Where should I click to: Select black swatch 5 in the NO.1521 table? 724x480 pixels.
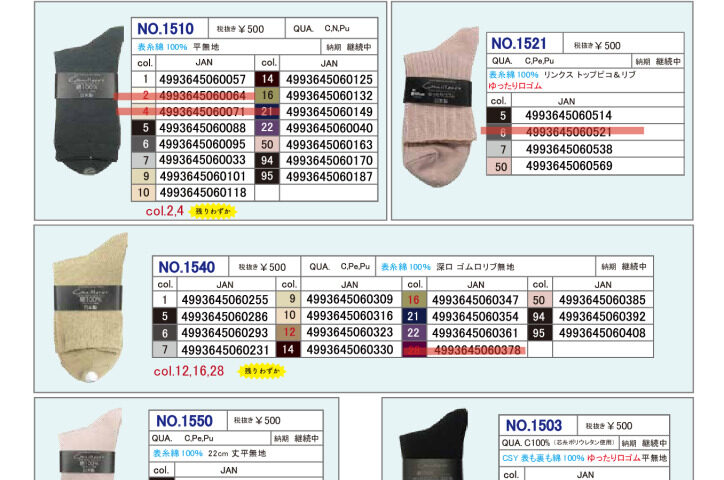503,116
